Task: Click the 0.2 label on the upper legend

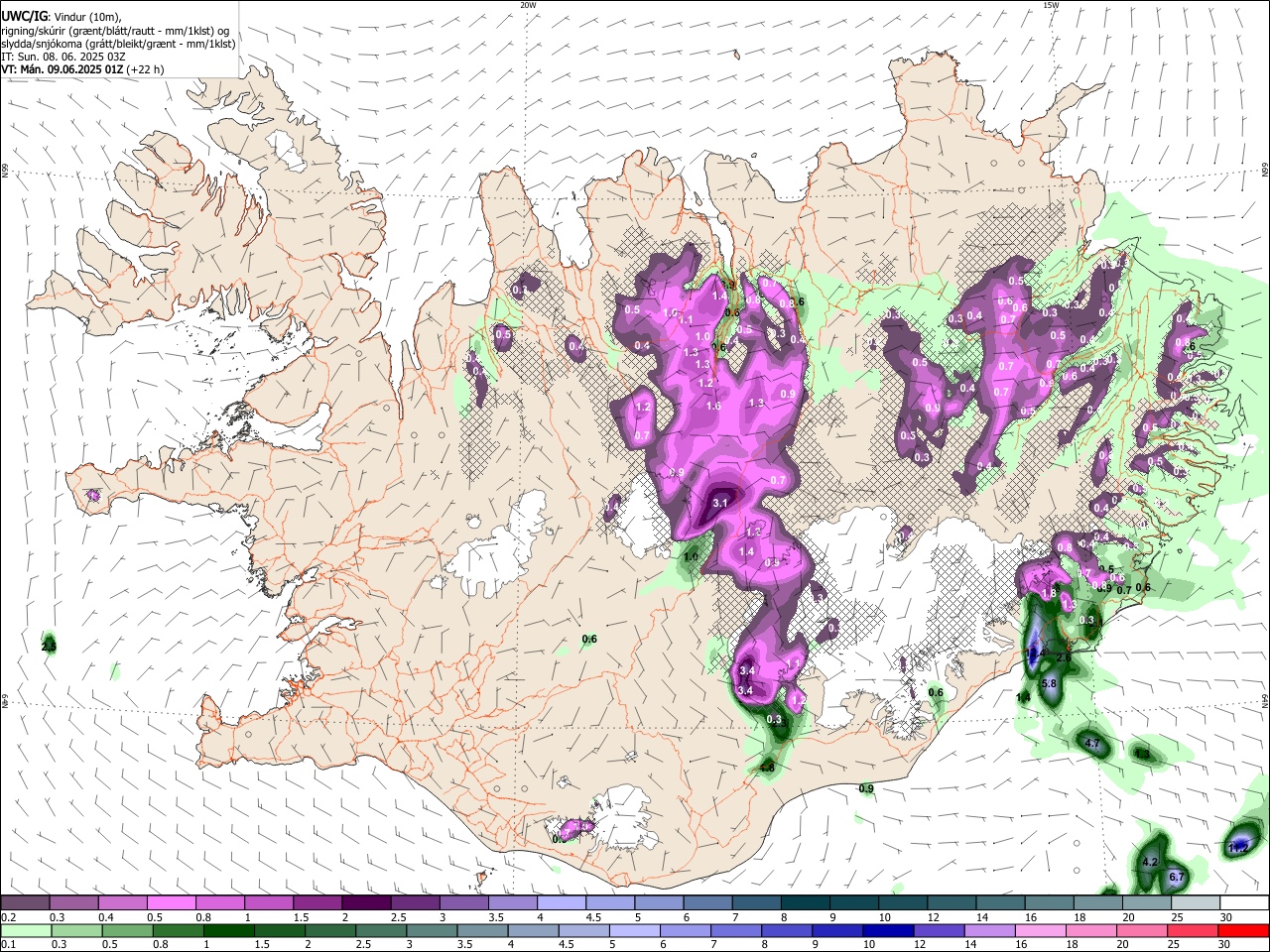Action: point(9,917)
